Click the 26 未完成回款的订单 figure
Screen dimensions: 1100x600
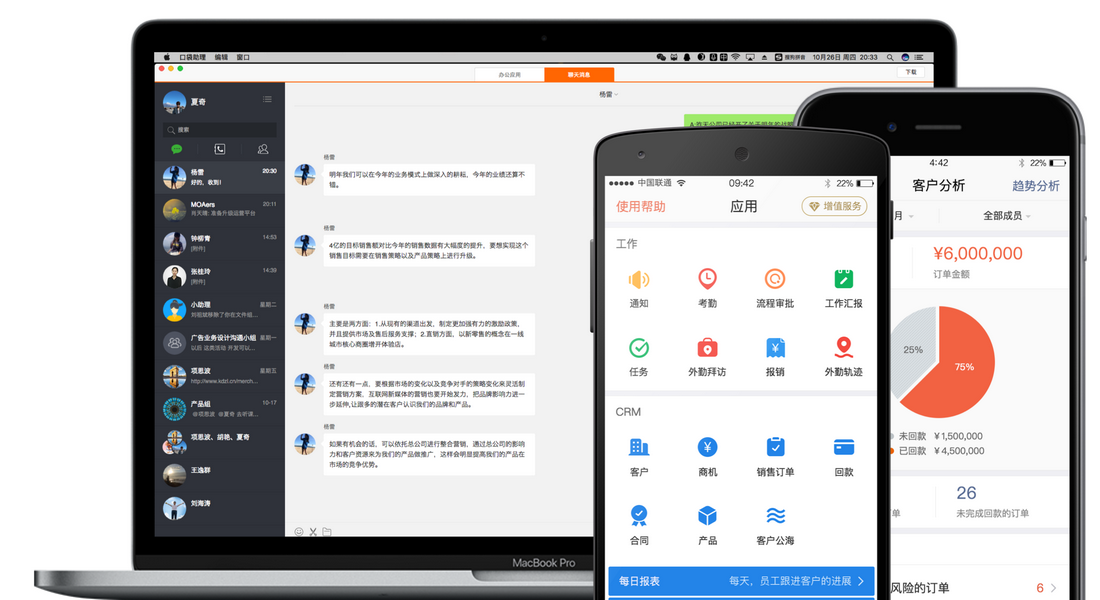(966, 493)
